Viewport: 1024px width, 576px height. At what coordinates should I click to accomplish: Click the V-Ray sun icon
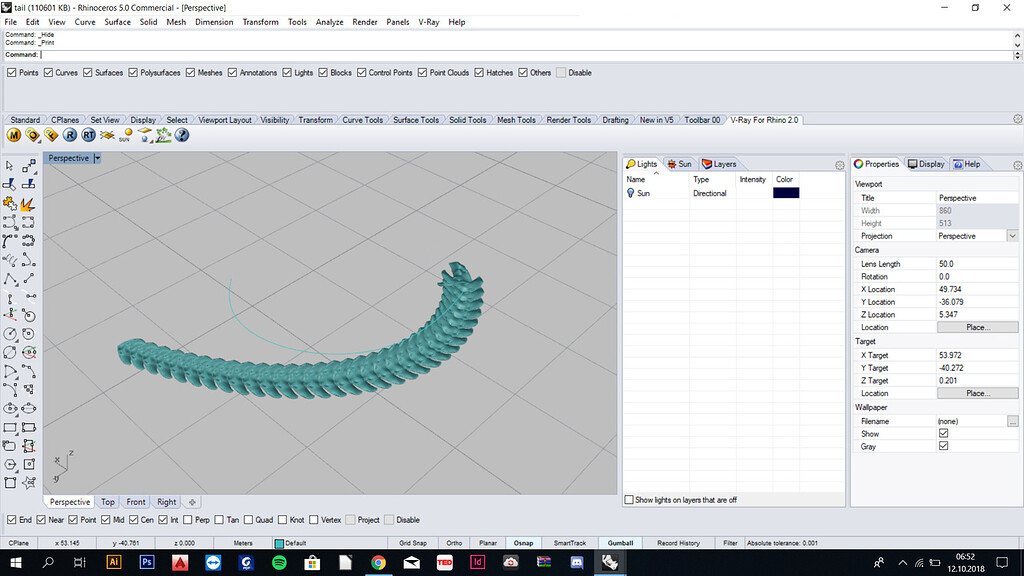[x=127, y=134]
